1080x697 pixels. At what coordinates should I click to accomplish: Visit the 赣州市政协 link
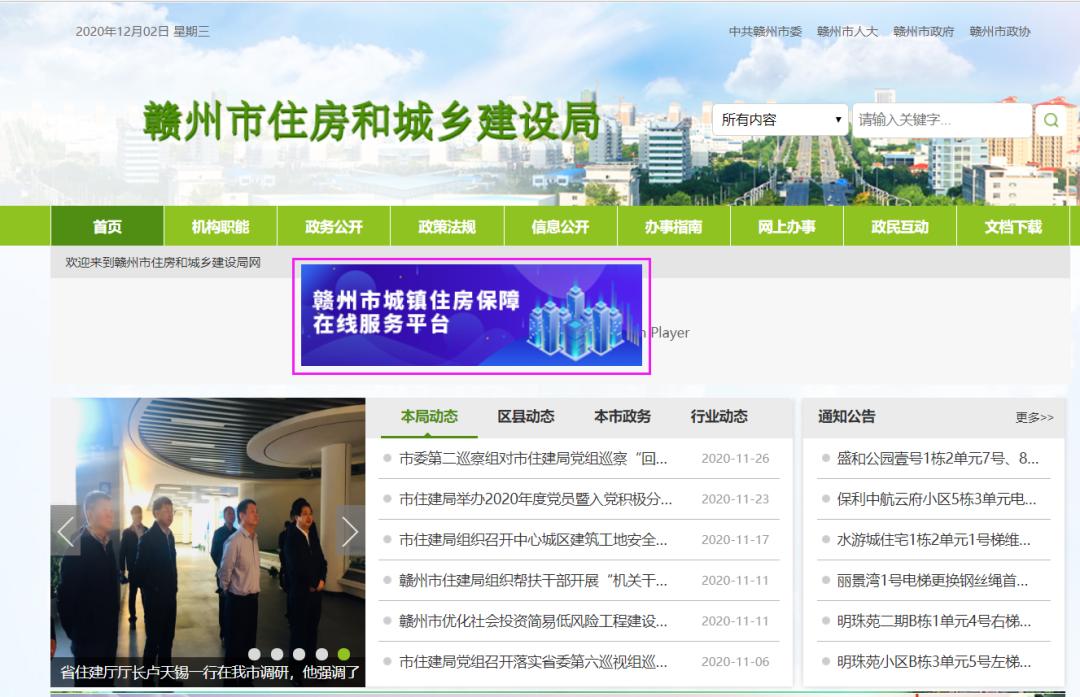1001,31
